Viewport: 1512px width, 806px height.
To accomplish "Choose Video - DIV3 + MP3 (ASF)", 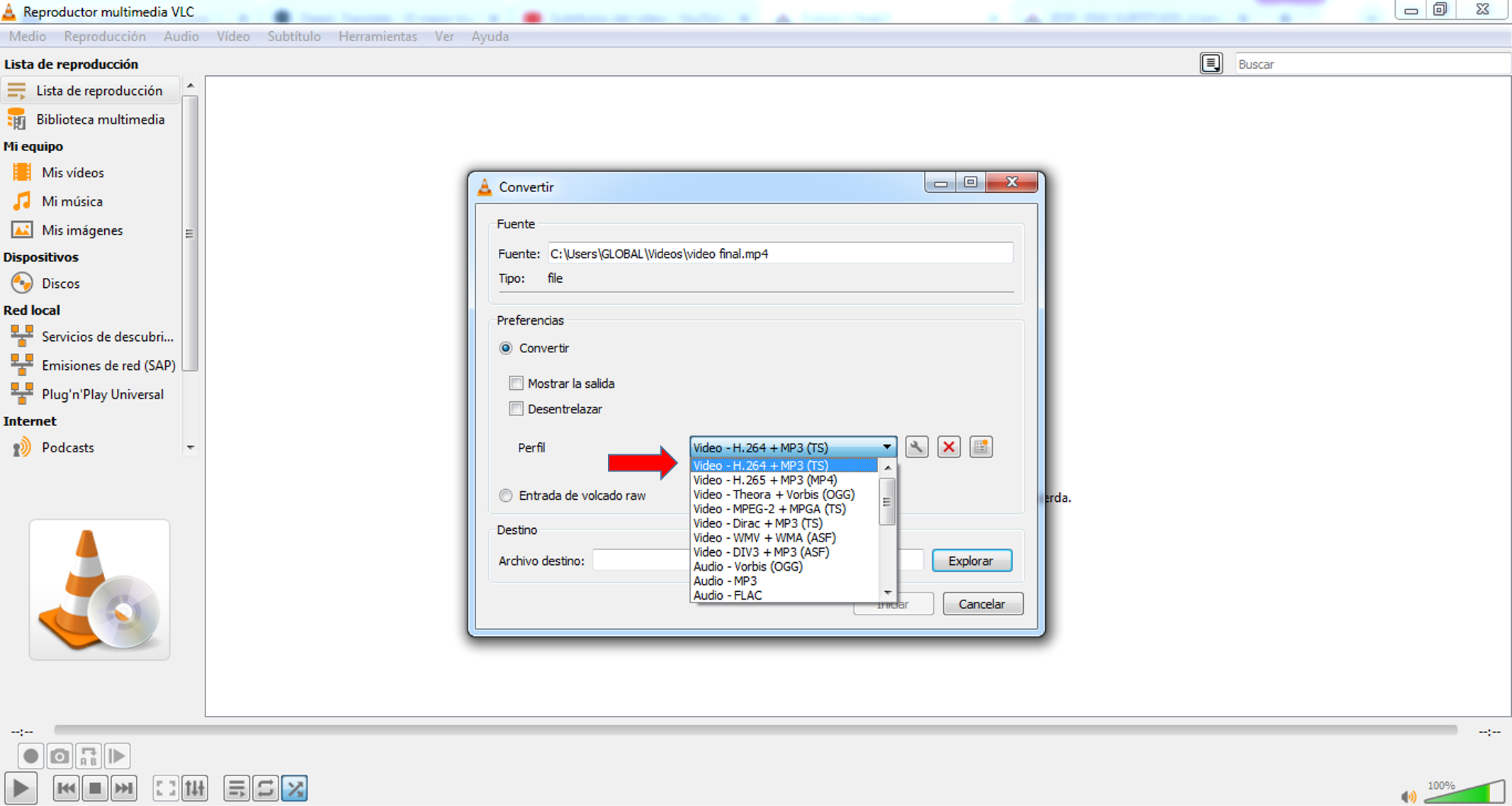I will coord(784,552).
